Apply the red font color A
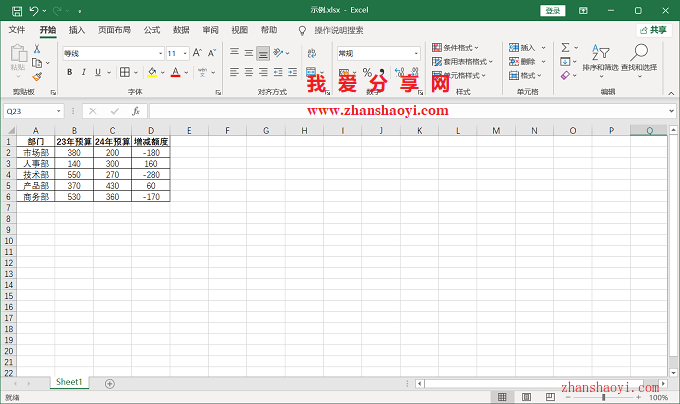Image resolution: width=680 pixels, height=404 pixels. point(175,72)
